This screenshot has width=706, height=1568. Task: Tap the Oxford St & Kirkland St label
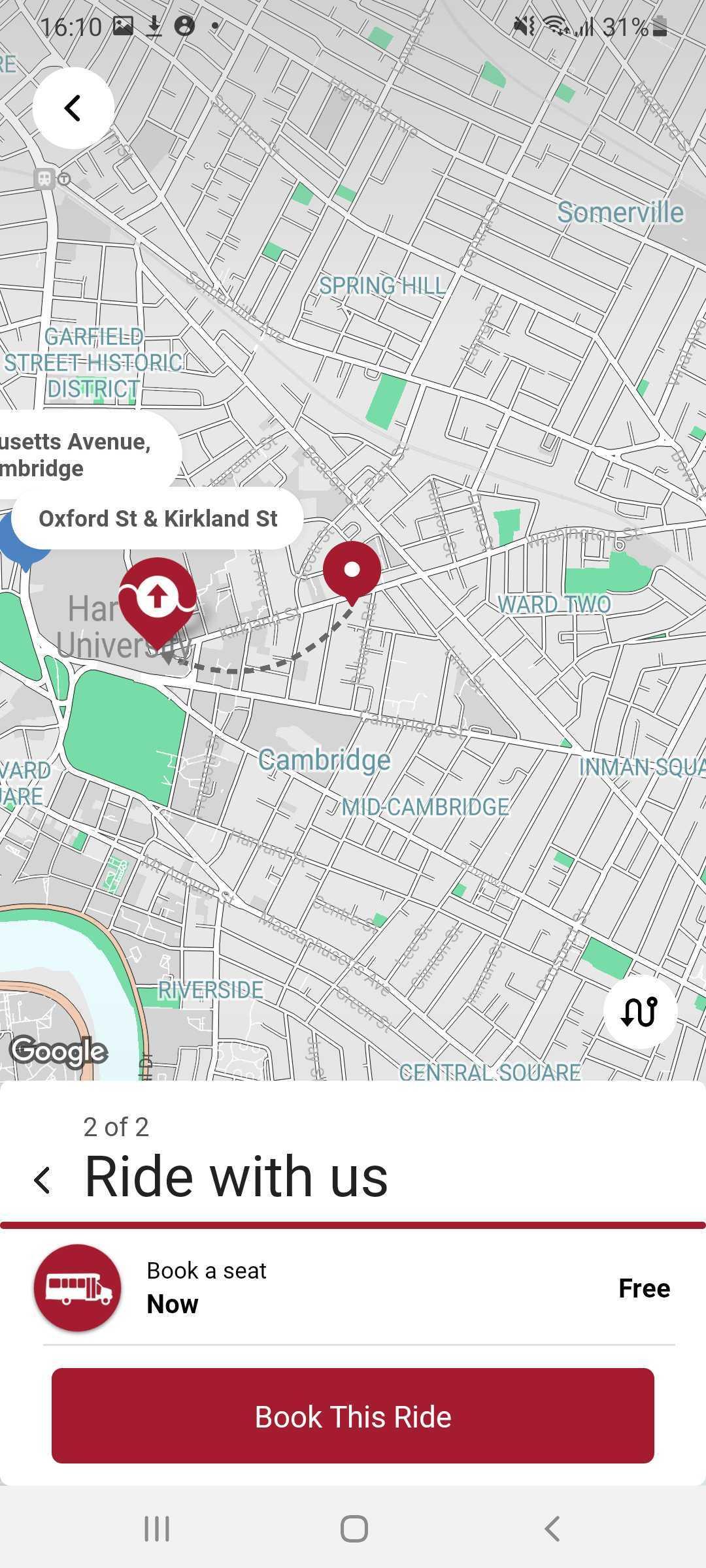(x=158, y=518)
